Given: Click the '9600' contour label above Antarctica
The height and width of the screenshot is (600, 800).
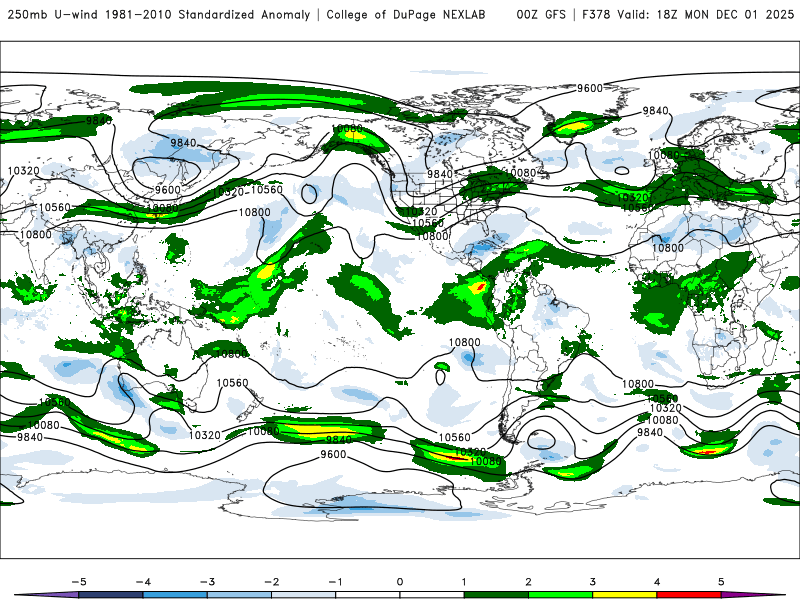Looking at the screenshot, I should pyautogui.click(x=333, y=454).
